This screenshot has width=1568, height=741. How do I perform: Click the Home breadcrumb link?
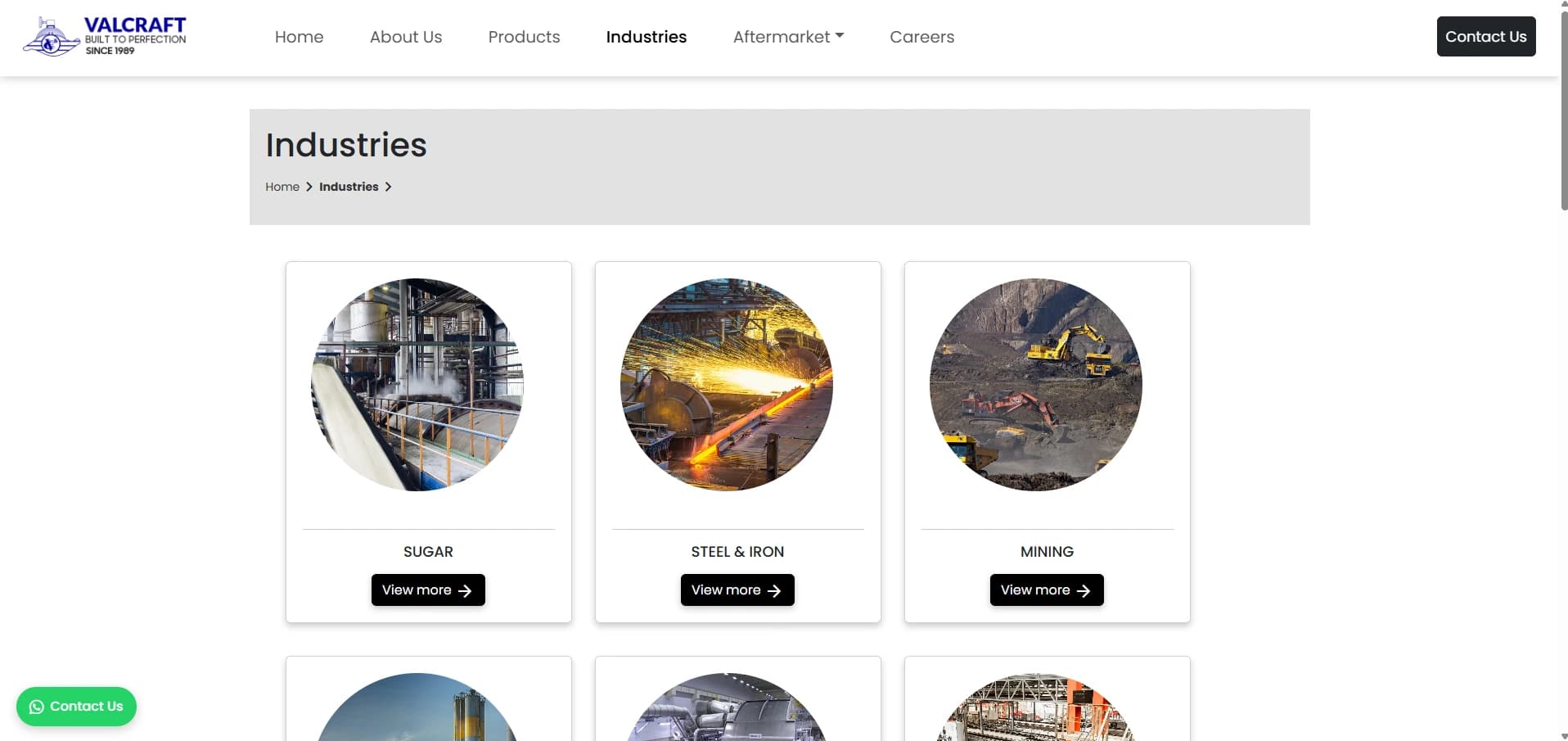click(x=282, y=187)
